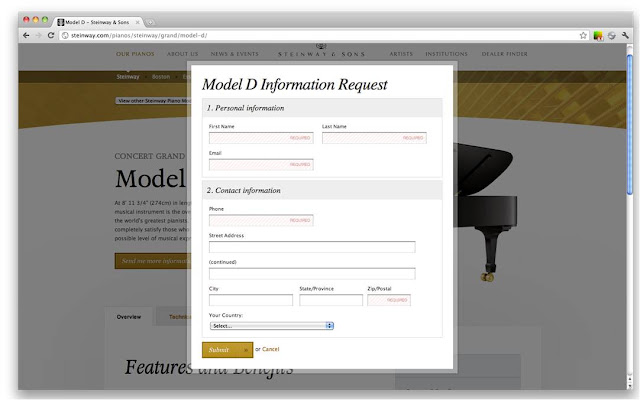Click the Street Address input field
This screenshot has width=640, height=400.
(x=312, y=247)
